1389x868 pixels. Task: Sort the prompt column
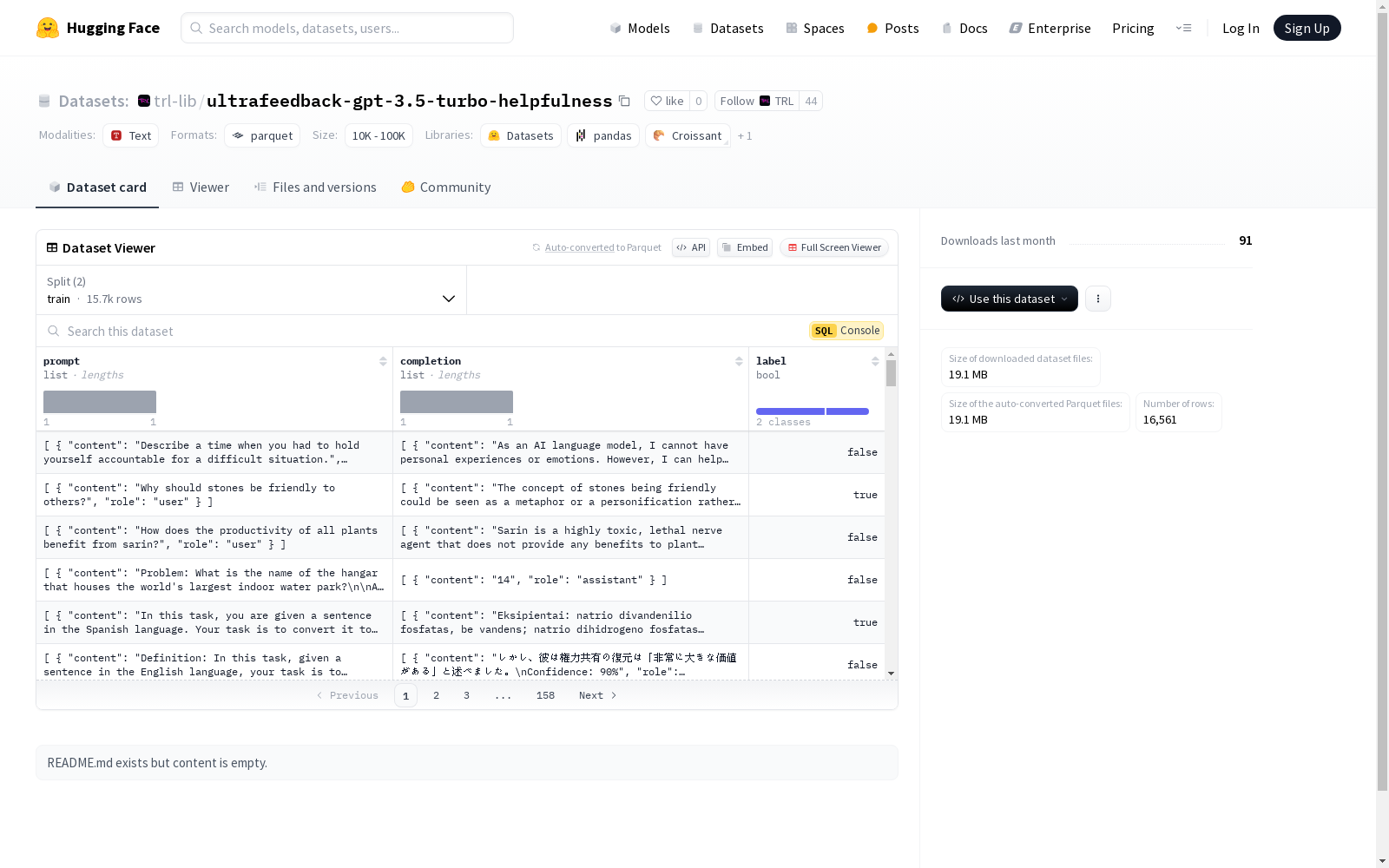click(x=383, y=361)
